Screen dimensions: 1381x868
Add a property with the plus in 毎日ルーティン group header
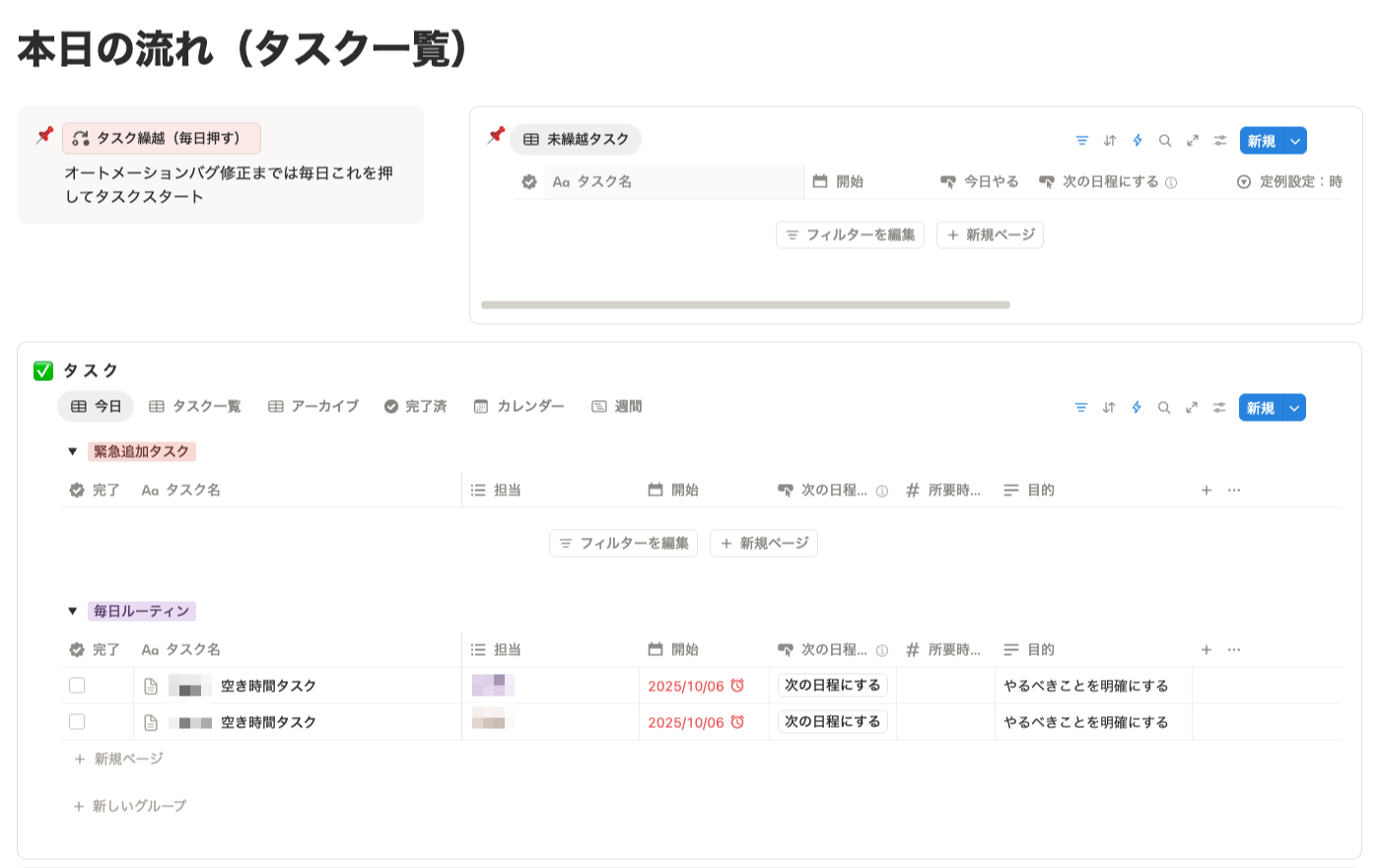click(x=1207, y=649)
